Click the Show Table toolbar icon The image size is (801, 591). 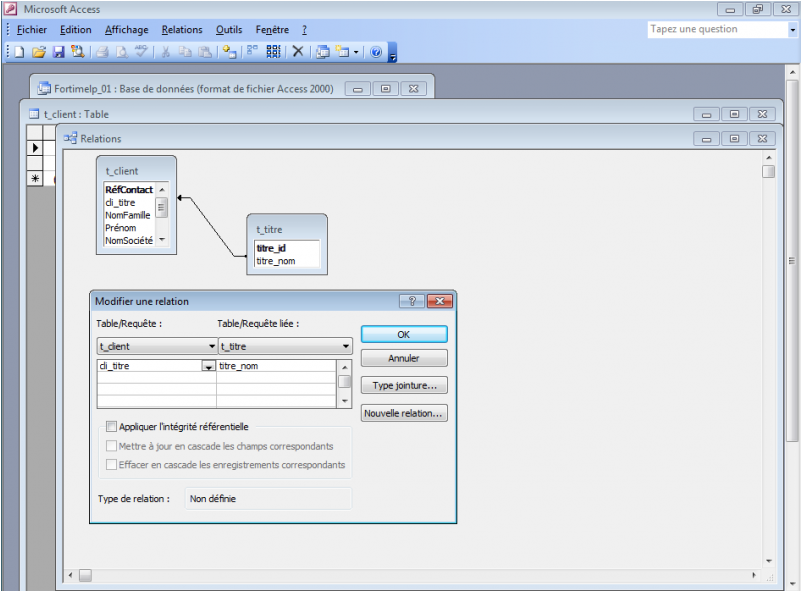(229, 51)
